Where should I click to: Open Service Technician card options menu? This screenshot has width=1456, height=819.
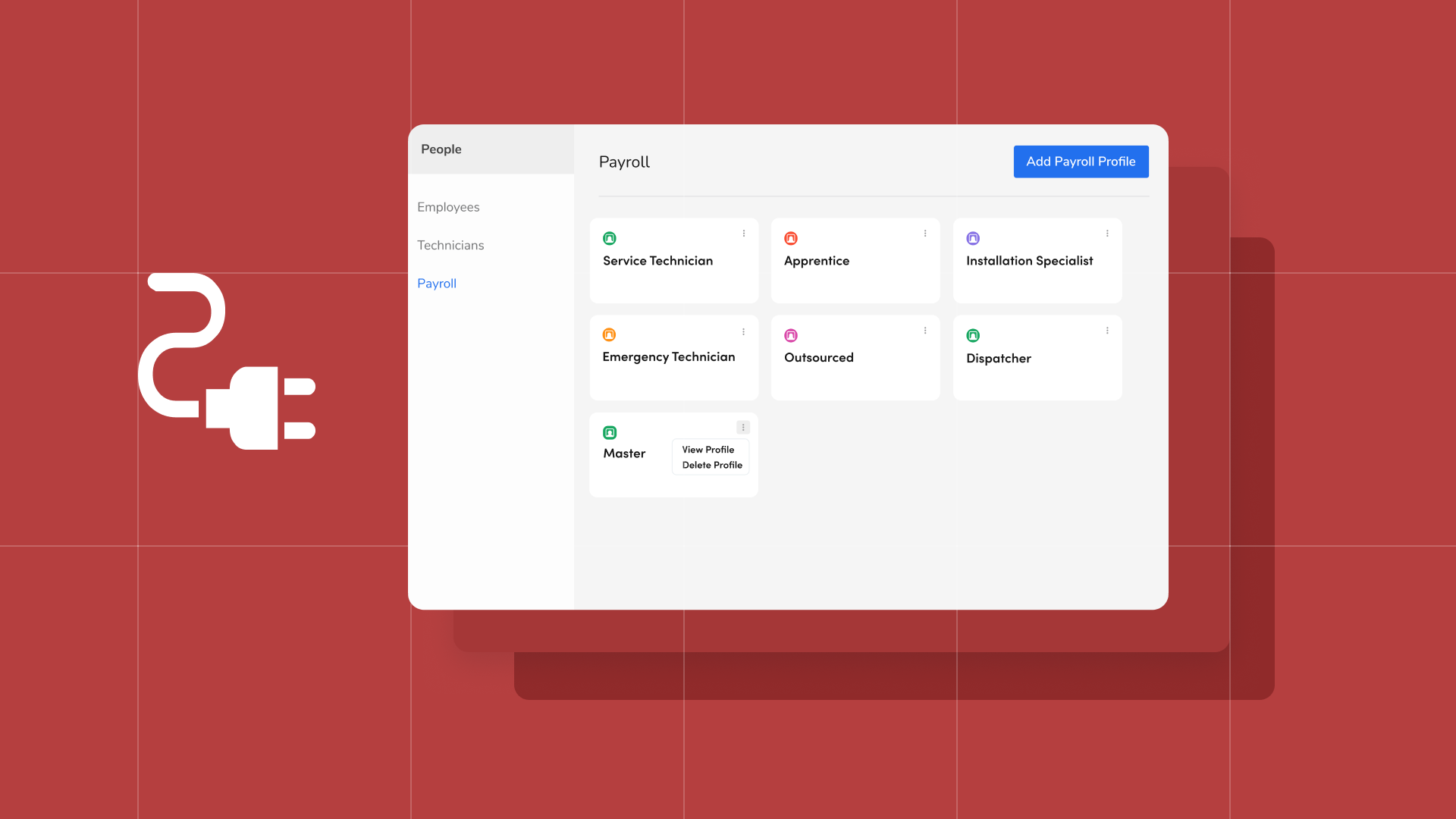744,234
